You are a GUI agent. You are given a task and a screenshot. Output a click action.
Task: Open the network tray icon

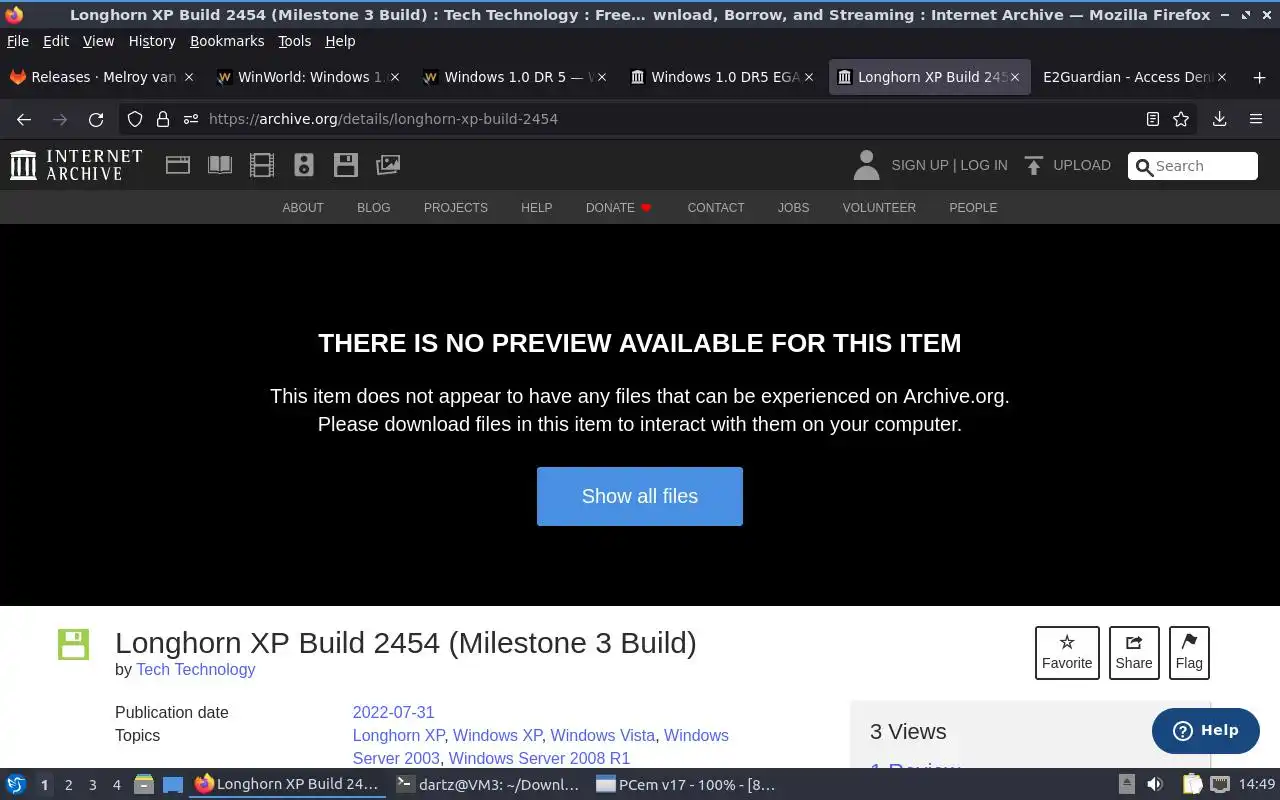click(1219, 784)
